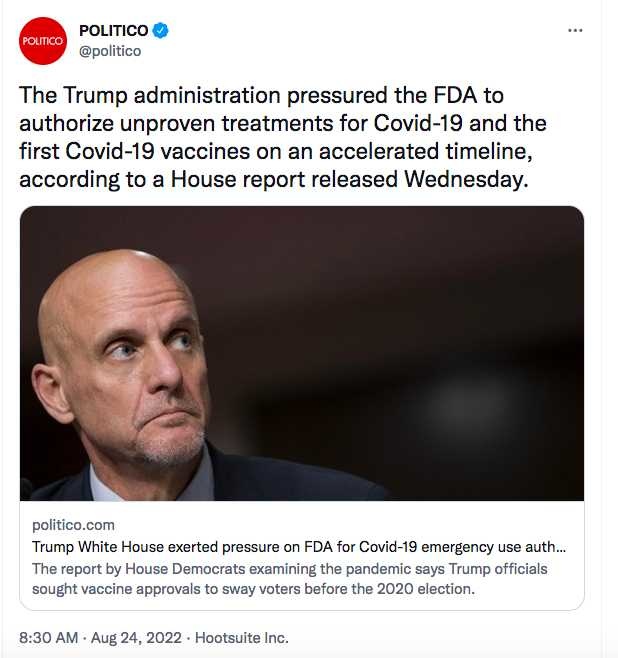Click the blue verified checkmark badge
The width and height of the screenshot is (618, 658).
160,31
